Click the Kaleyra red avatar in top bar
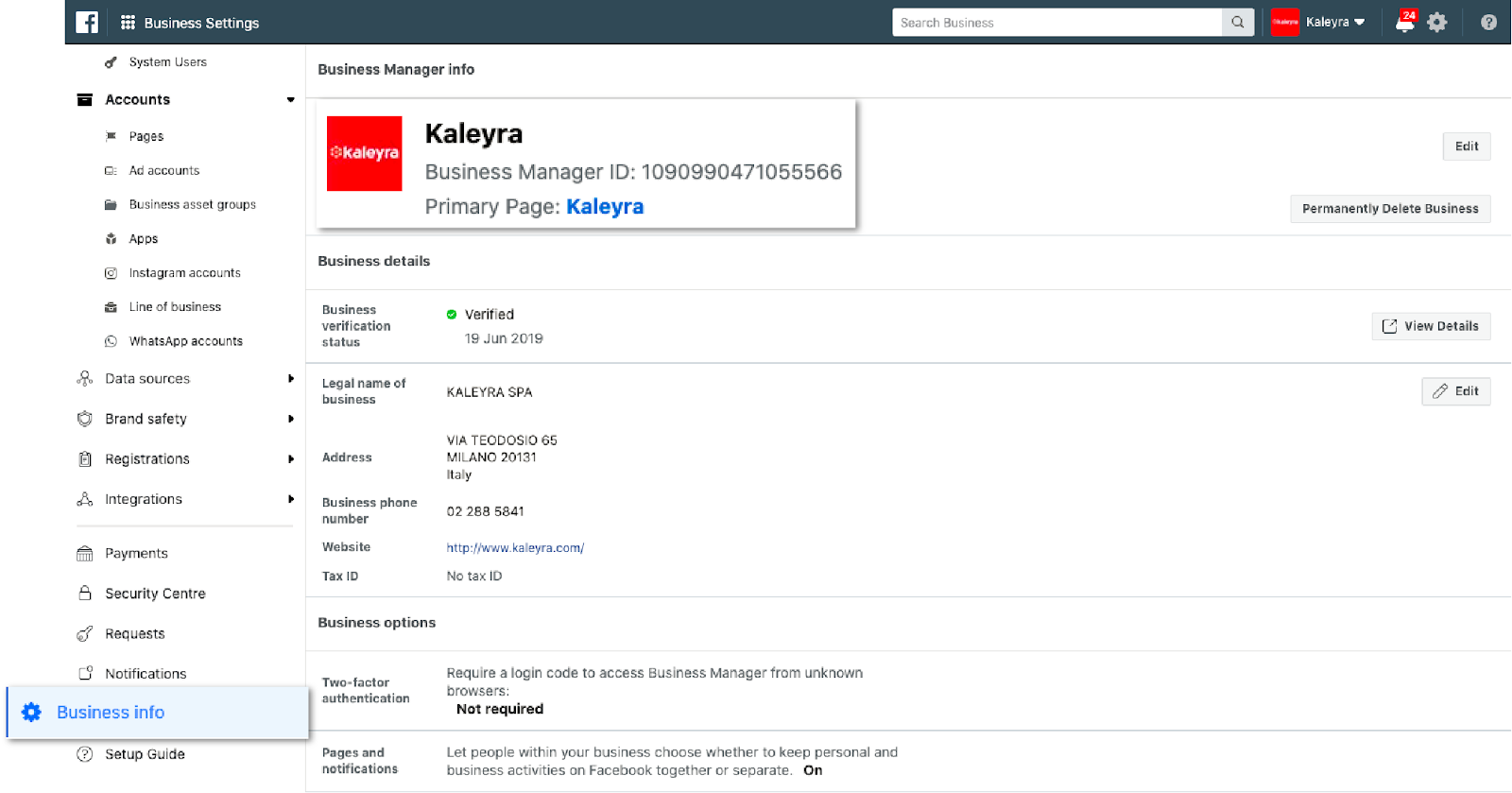This screenshot has height=793, width=1512. point(1285,22)
